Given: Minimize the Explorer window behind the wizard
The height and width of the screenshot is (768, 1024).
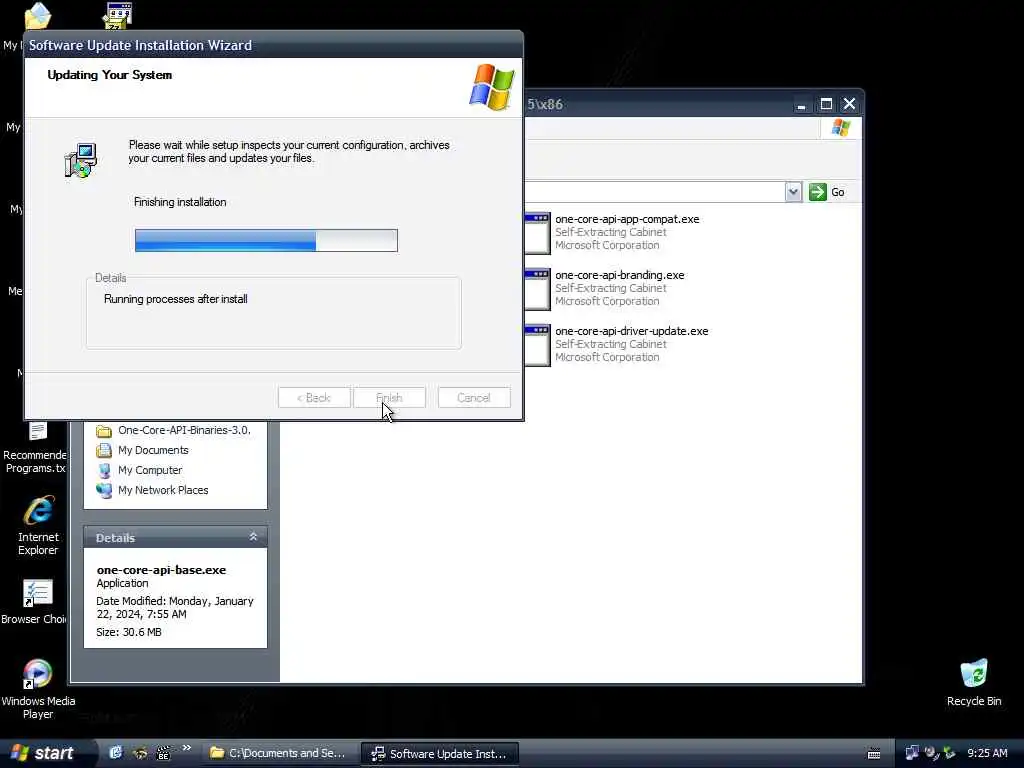Looking at the screenshot, I should [801, 104].
